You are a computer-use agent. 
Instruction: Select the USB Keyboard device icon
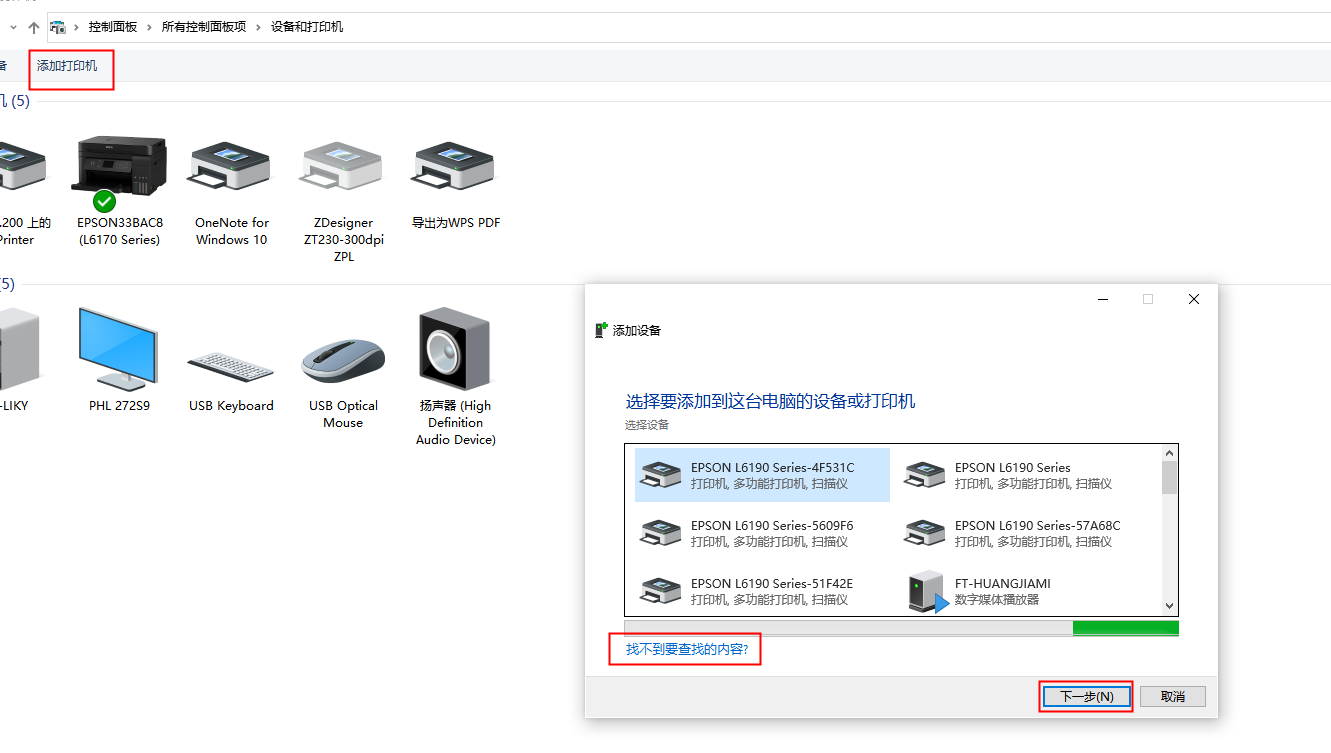click(x=231, y=365)
